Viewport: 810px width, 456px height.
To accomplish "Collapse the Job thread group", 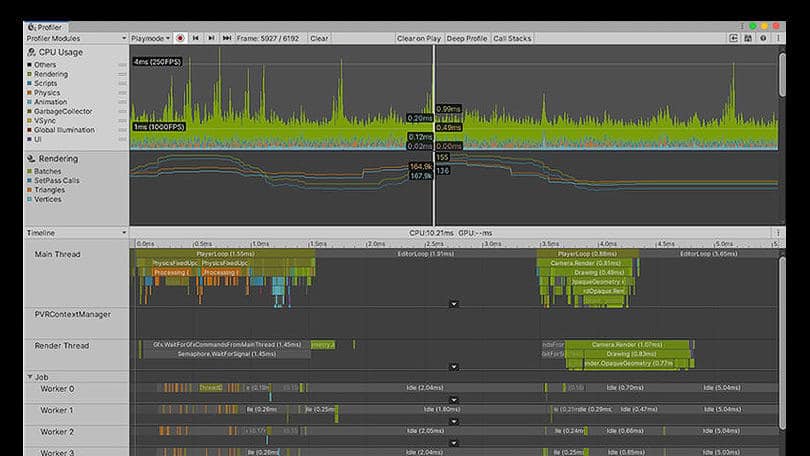I will [x=29, y=377].
